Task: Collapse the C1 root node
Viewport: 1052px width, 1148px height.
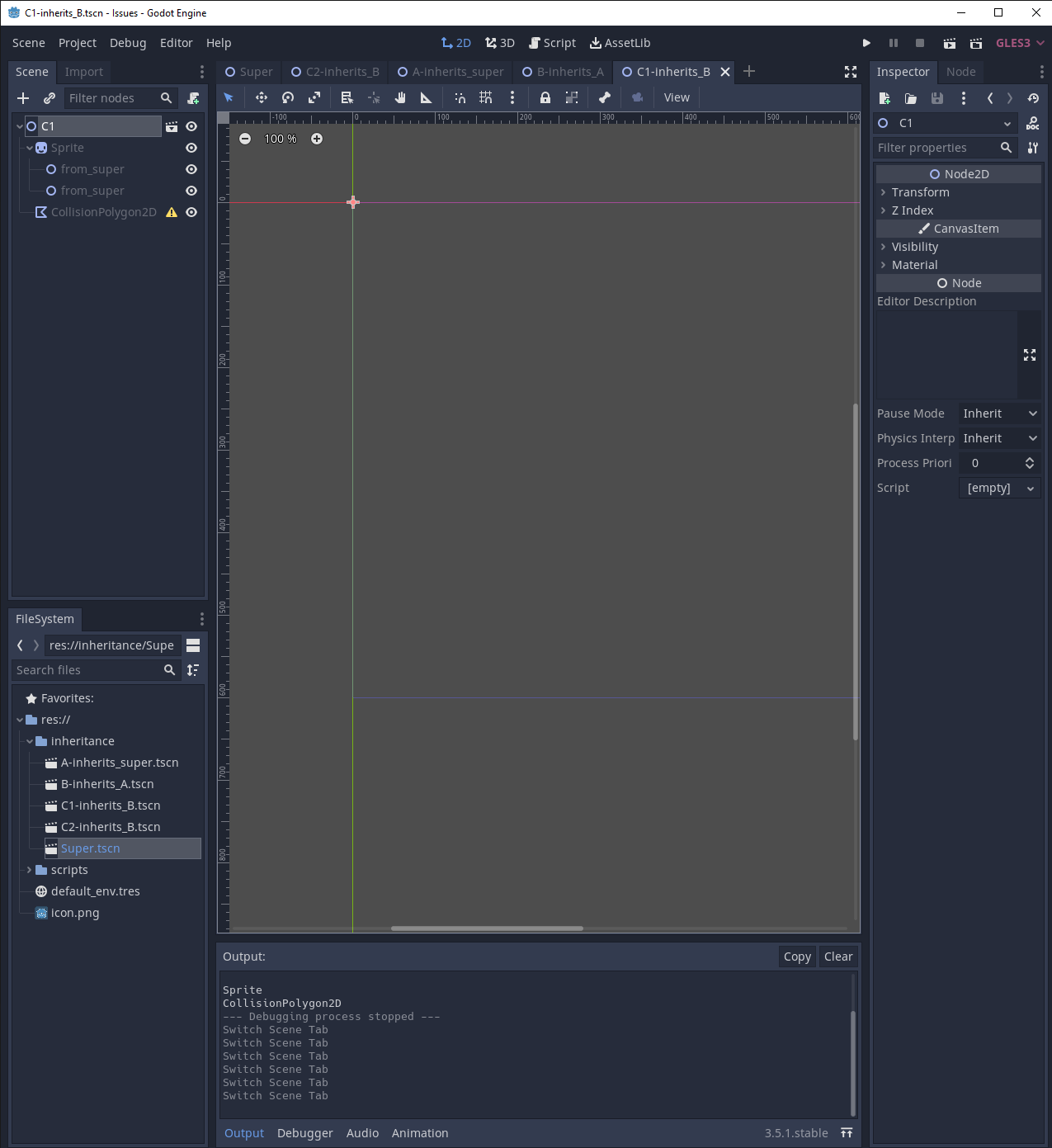Action: tap(20, 126)
